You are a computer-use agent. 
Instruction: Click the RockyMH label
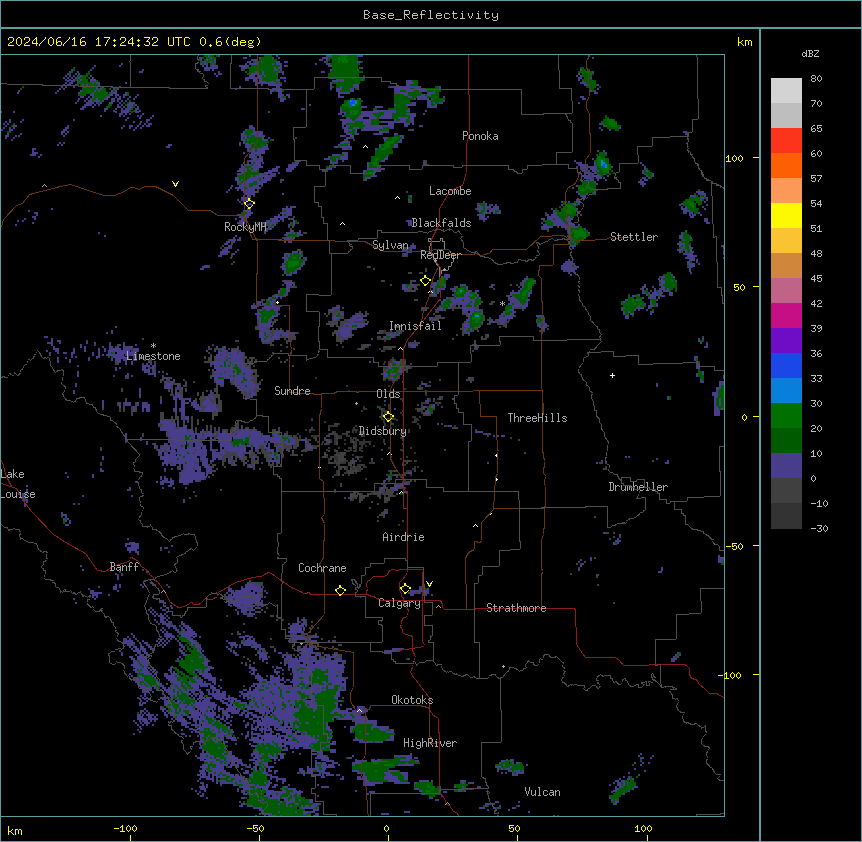245,227
